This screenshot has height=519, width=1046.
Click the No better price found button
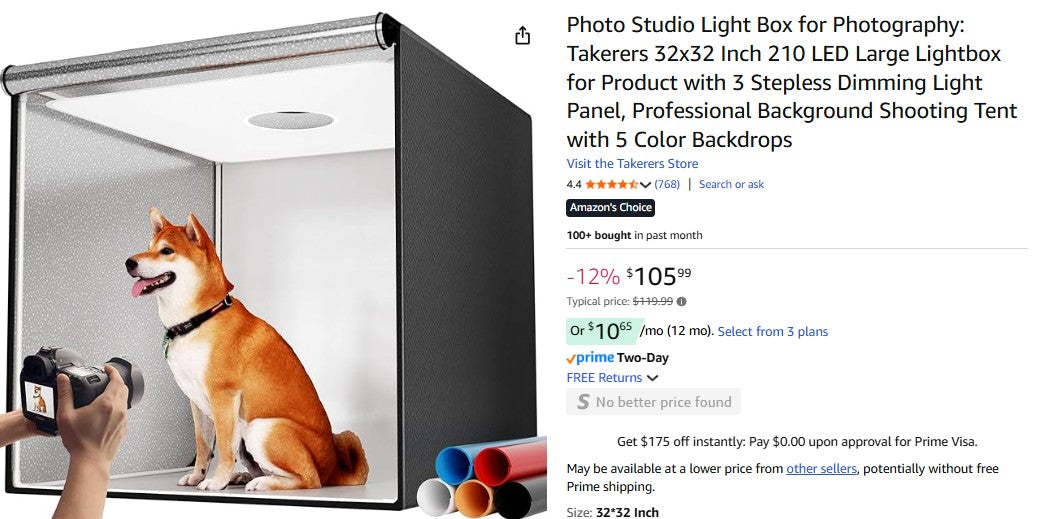coord(654,402)
